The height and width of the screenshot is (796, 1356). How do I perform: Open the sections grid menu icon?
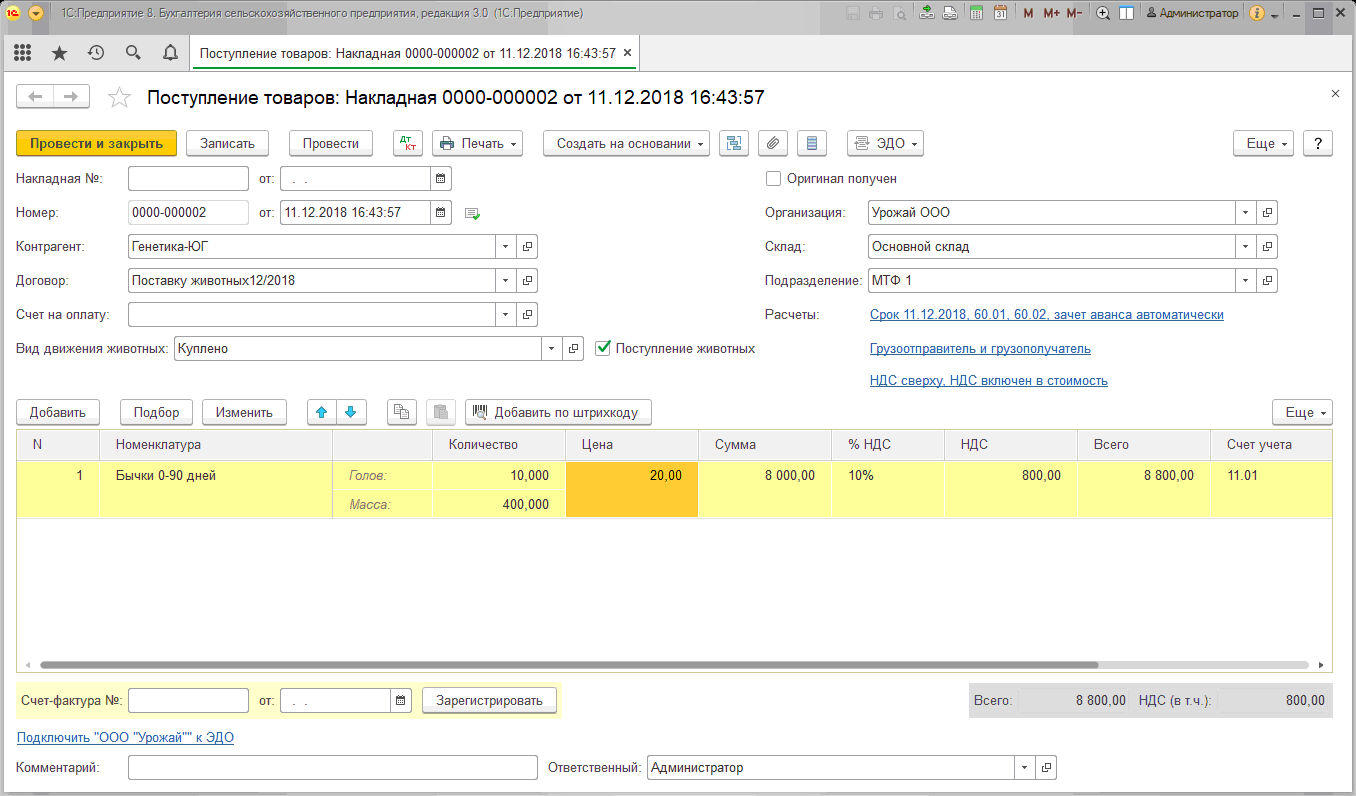[x=22, y=53]
